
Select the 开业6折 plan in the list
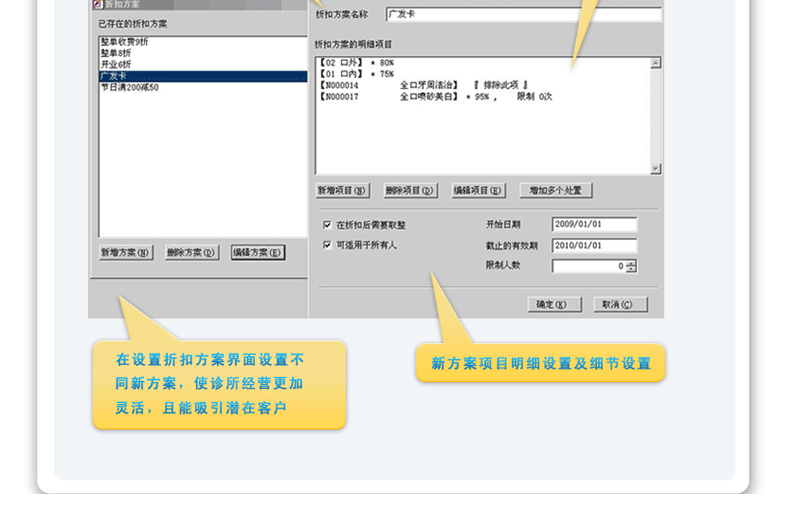(116, 65)
